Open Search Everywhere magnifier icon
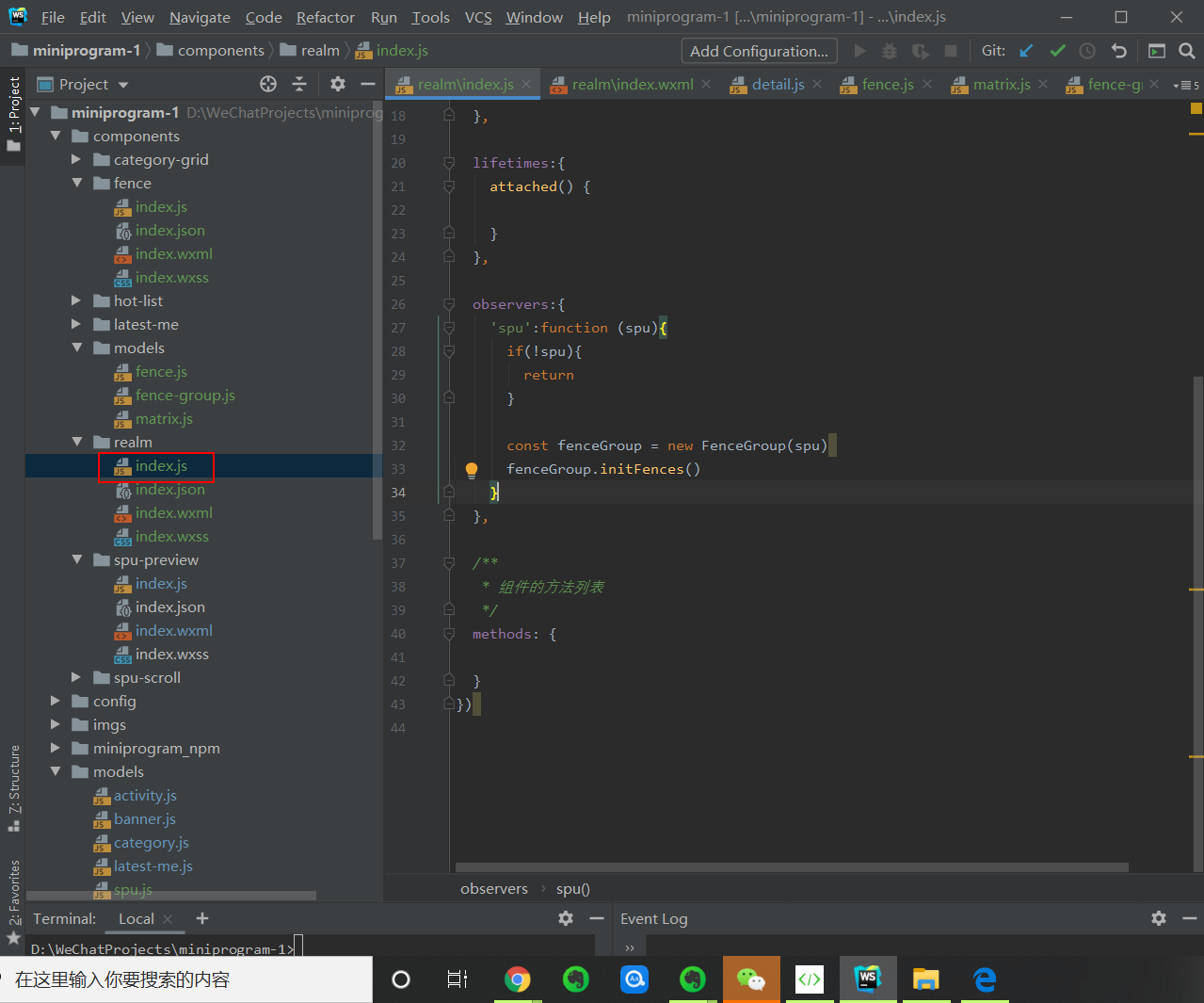This screenshot has width=1204, height=1003. [1187, 51]
